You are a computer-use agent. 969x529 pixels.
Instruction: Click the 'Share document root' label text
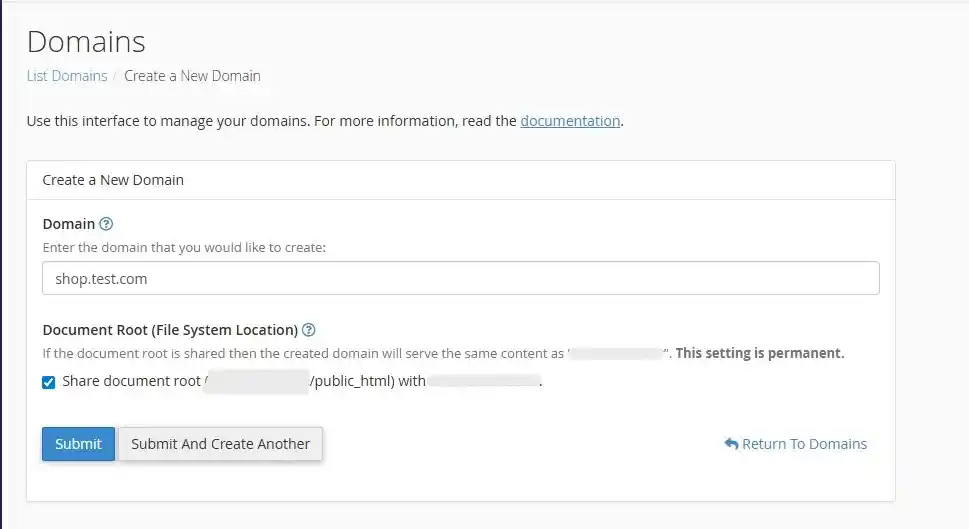click(x=132, y=382)
